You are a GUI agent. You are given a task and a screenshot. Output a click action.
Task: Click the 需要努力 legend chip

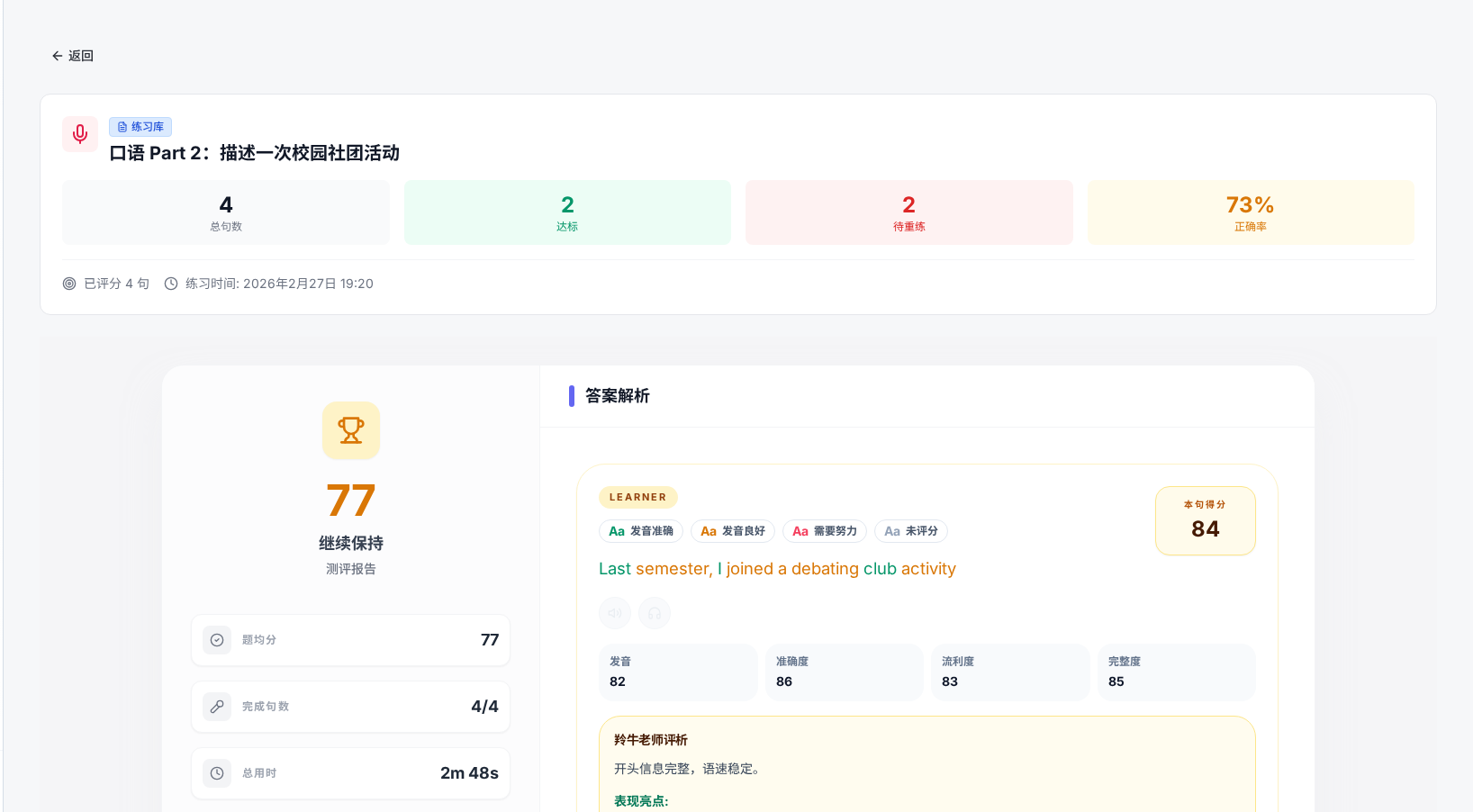(x=825, y=531)
